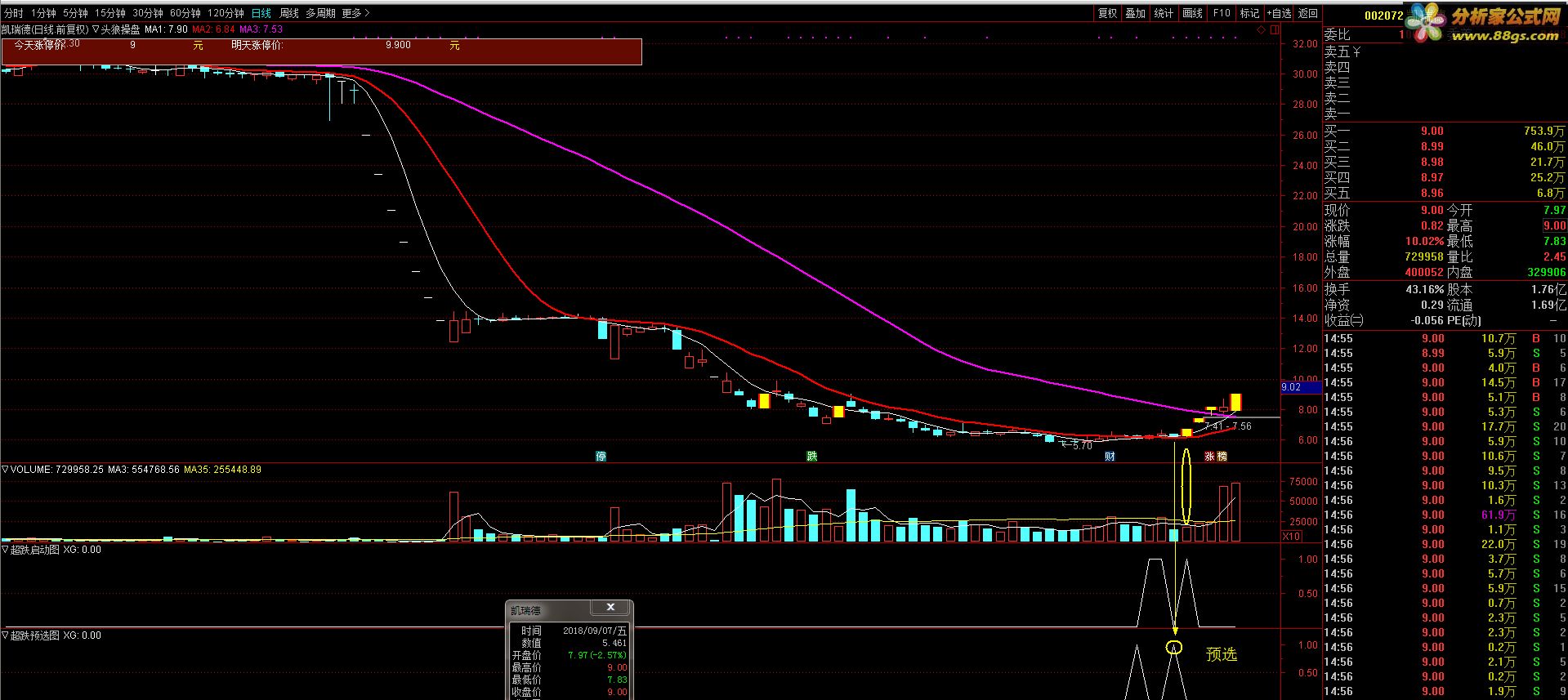The image size is (1568, 700).
Task: Click the 财 event marker icon
Action: tap(1110, 456)
